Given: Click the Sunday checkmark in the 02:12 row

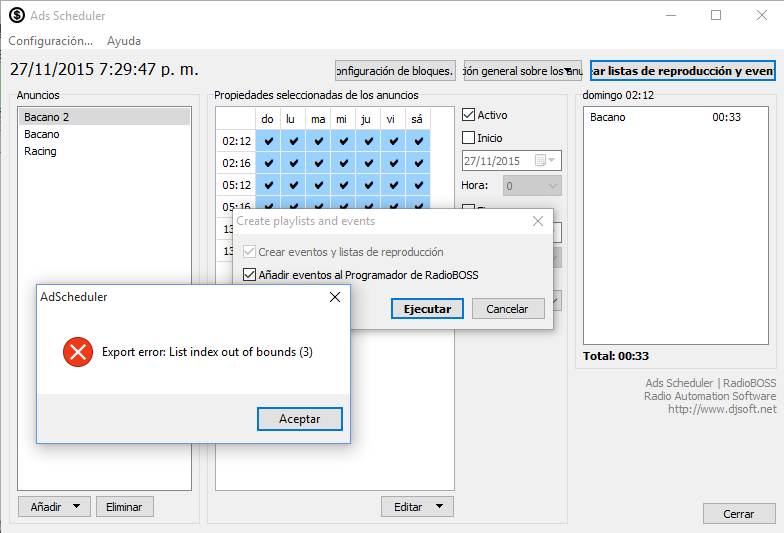Looking at the screenshot, I should click(267, 141).
